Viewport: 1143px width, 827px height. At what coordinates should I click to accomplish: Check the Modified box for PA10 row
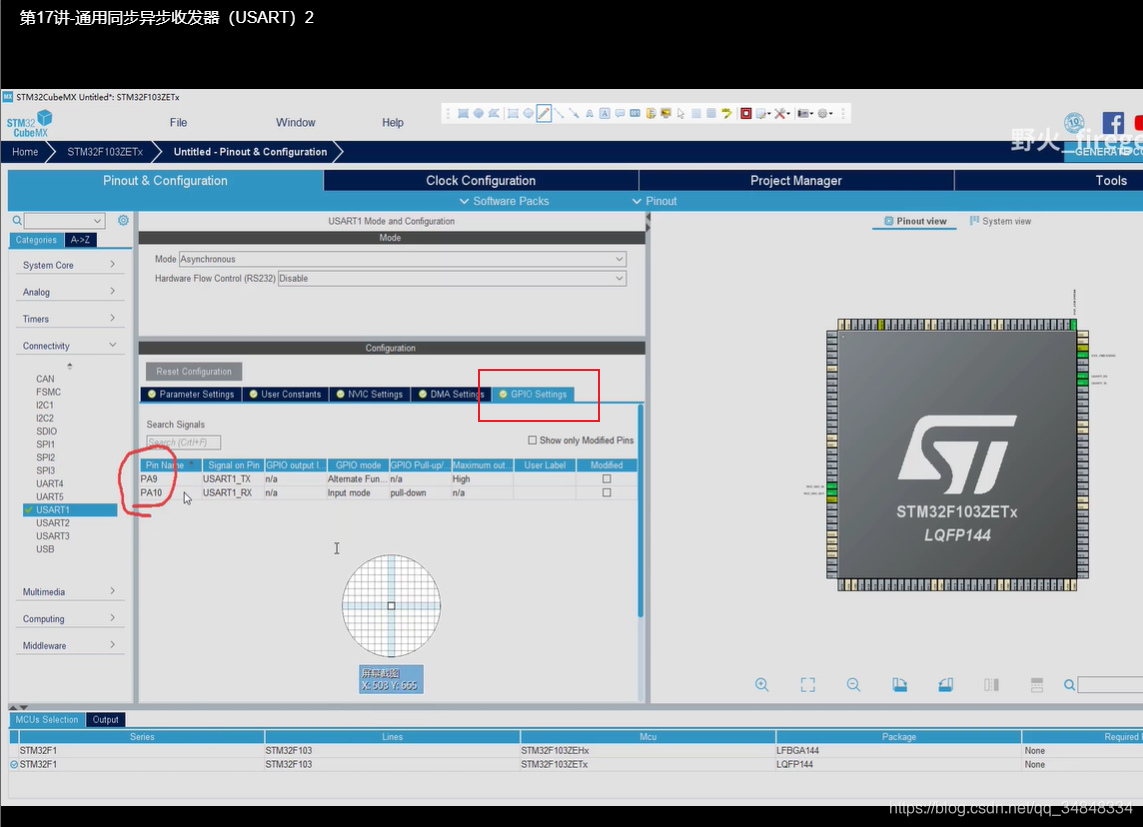(x=606, y=493)
